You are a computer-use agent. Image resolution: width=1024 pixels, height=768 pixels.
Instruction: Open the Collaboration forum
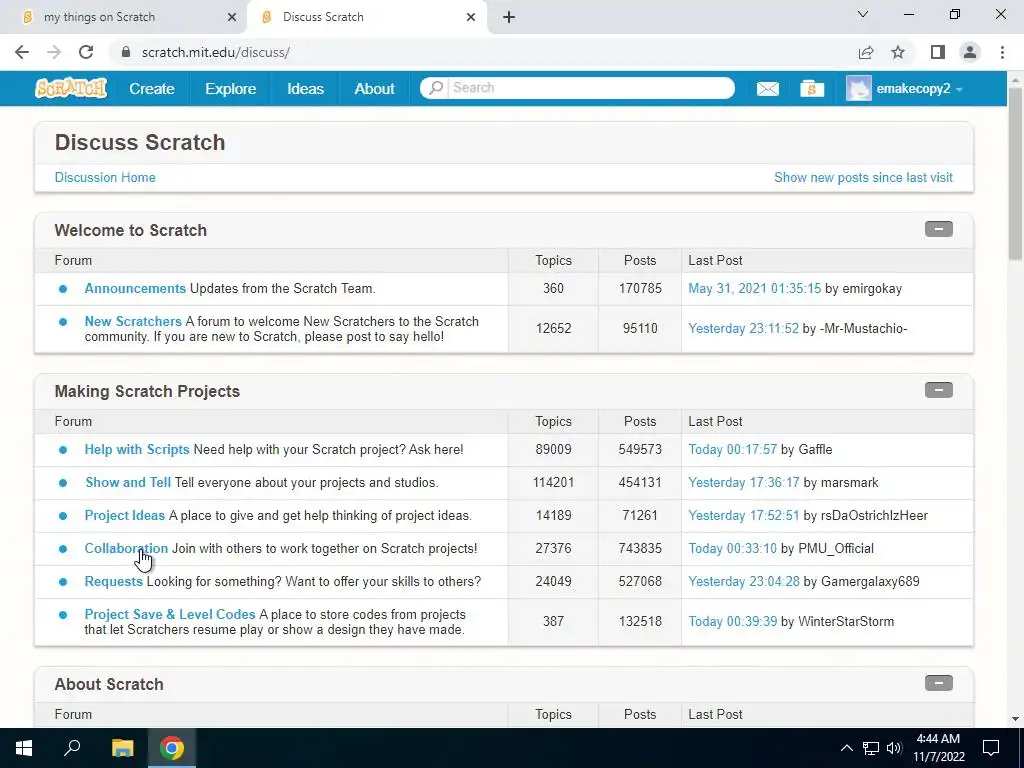[126, 549]
